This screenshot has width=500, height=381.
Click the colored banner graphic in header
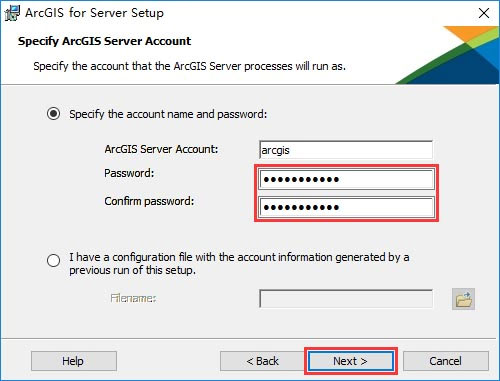[447, 55]
